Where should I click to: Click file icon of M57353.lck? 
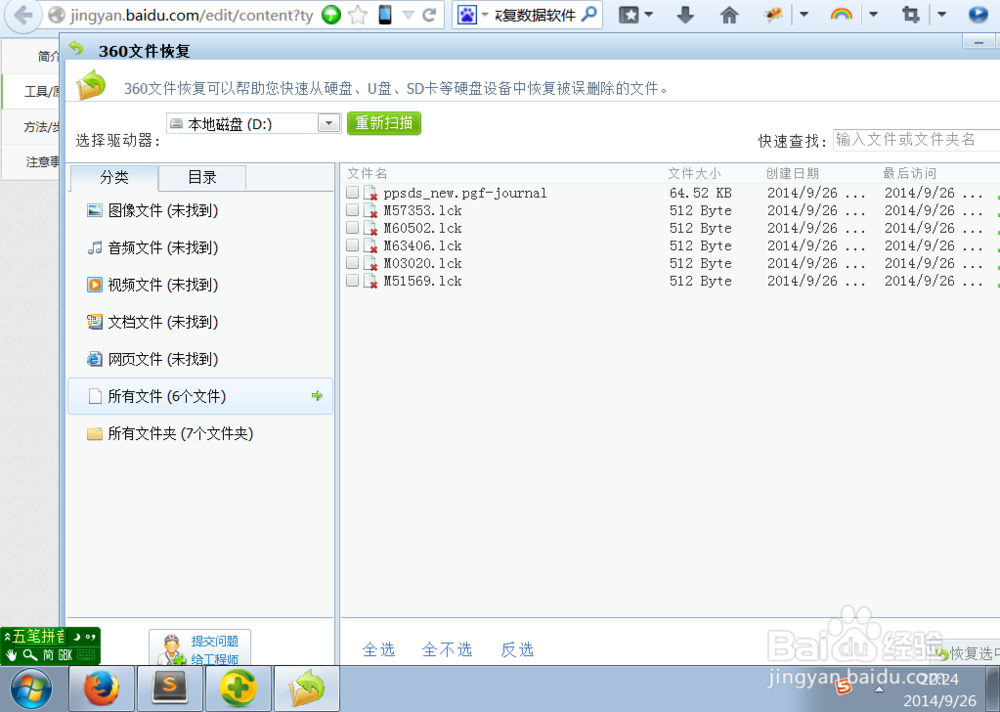tap(371, 211)
